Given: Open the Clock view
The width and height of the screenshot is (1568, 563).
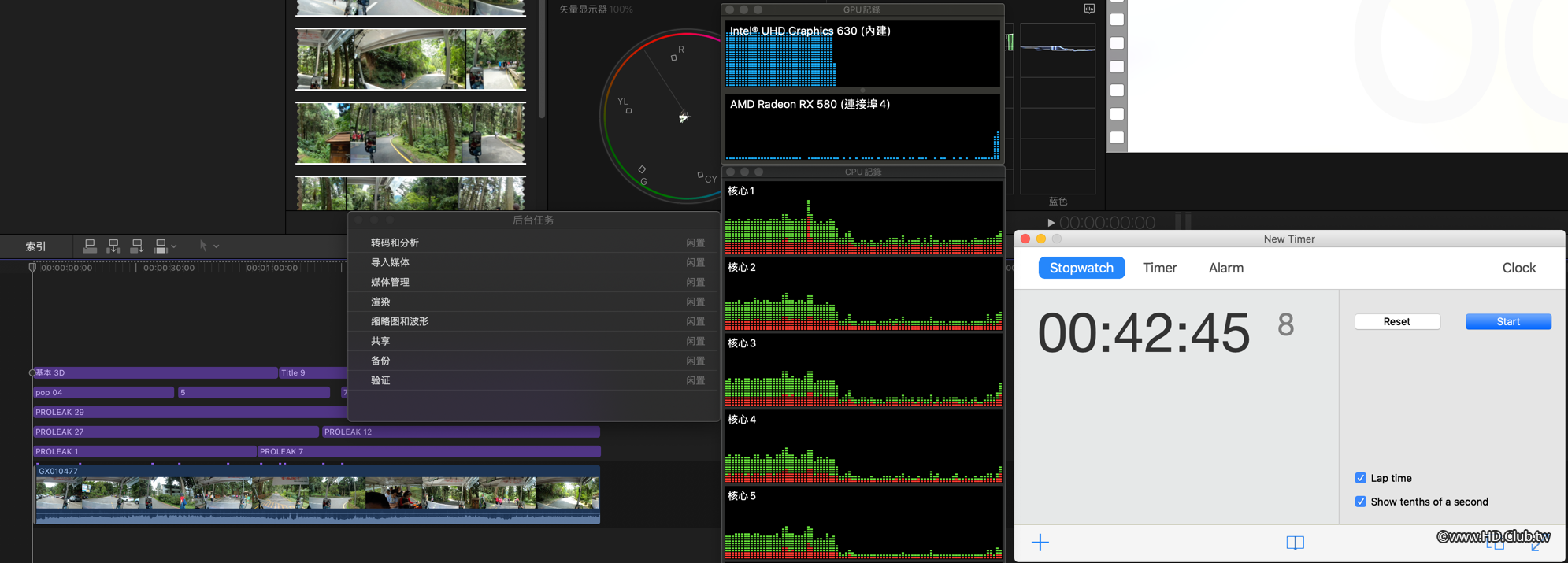Looking at the screenshot, I should point(1518,268).
